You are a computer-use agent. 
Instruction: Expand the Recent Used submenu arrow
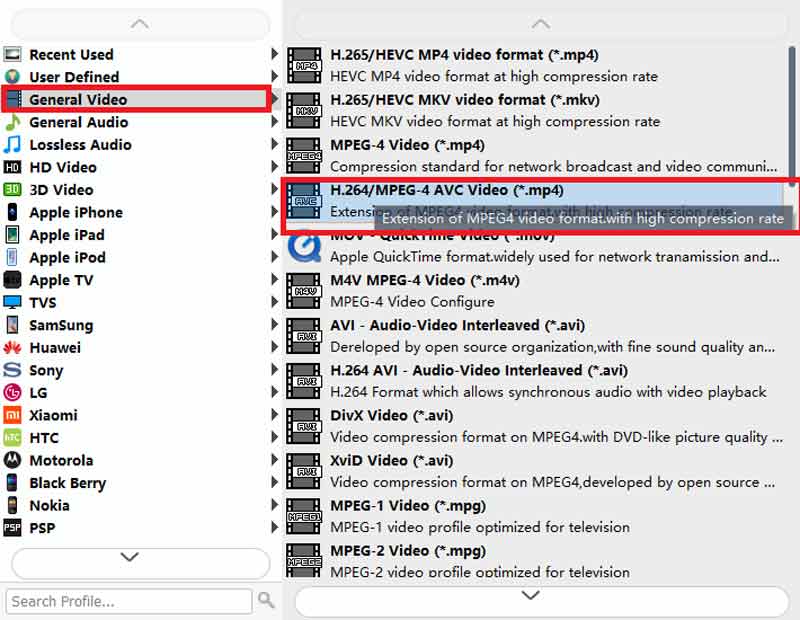(x=274, y=54)
